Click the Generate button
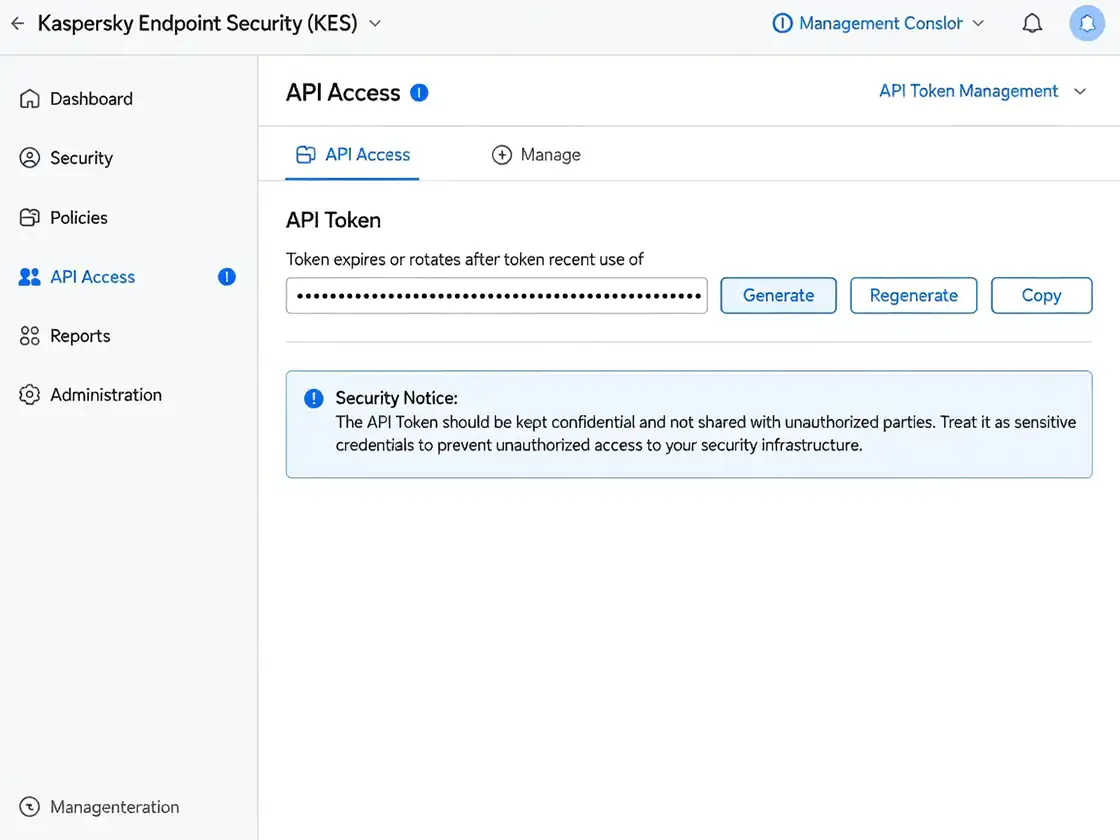Screen dimensions: 1120x840 (778, 296)
